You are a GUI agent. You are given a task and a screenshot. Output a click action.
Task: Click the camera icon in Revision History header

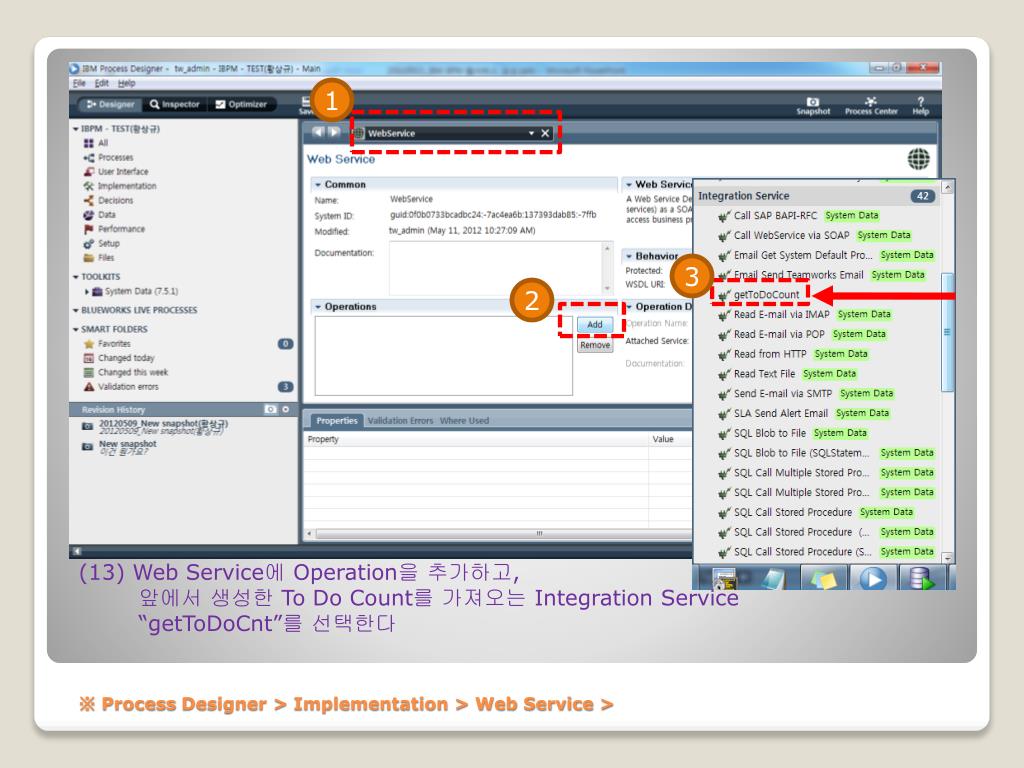click(x=270, y=409)
